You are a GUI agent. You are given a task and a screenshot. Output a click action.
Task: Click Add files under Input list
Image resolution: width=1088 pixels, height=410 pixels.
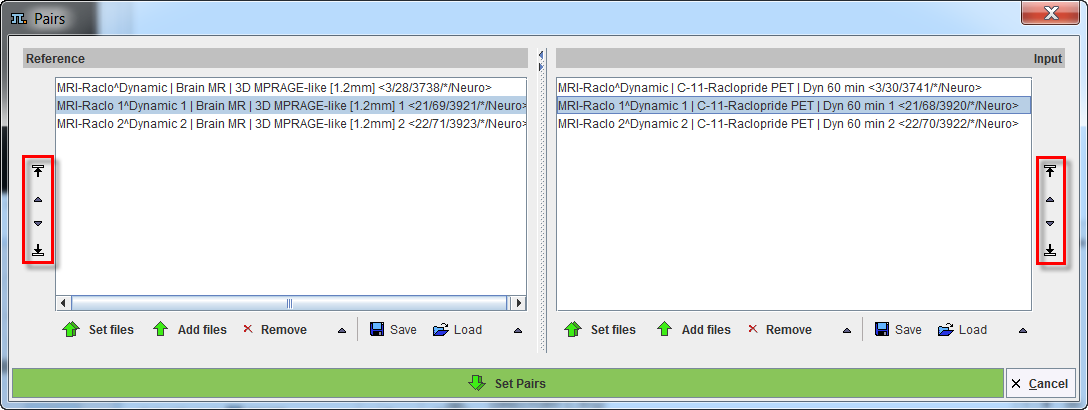pos(694,330)
